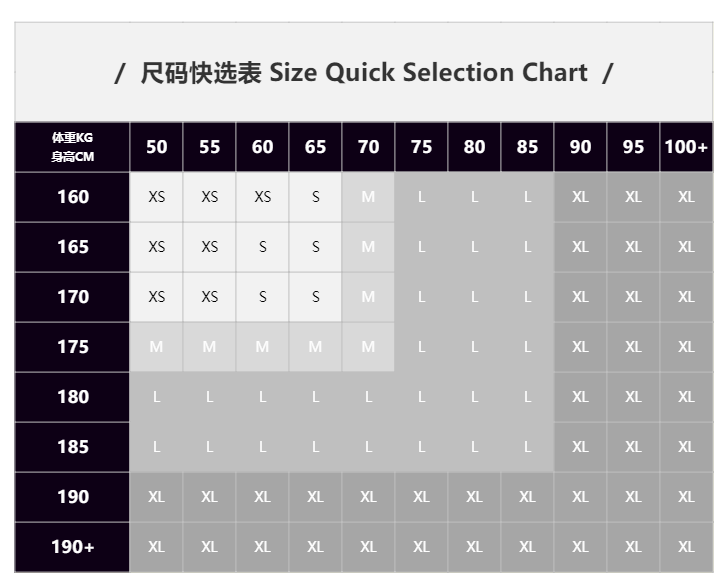This screenshot has height=586, width=727.
Task: Click the 175 cm height row header
Action: [x=72, y=347]
